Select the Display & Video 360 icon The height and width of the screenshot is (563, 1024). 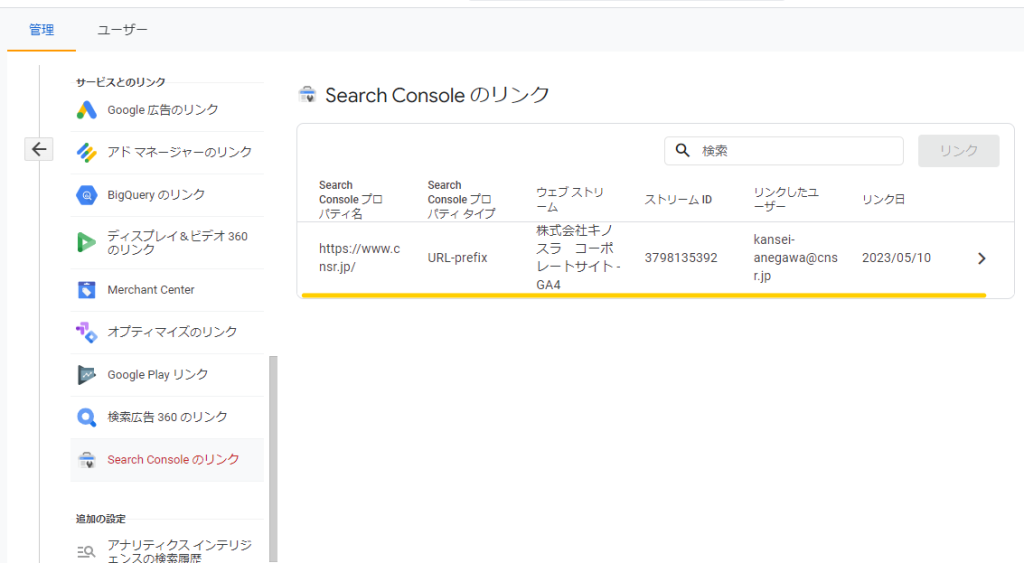[x=86, y=242]
